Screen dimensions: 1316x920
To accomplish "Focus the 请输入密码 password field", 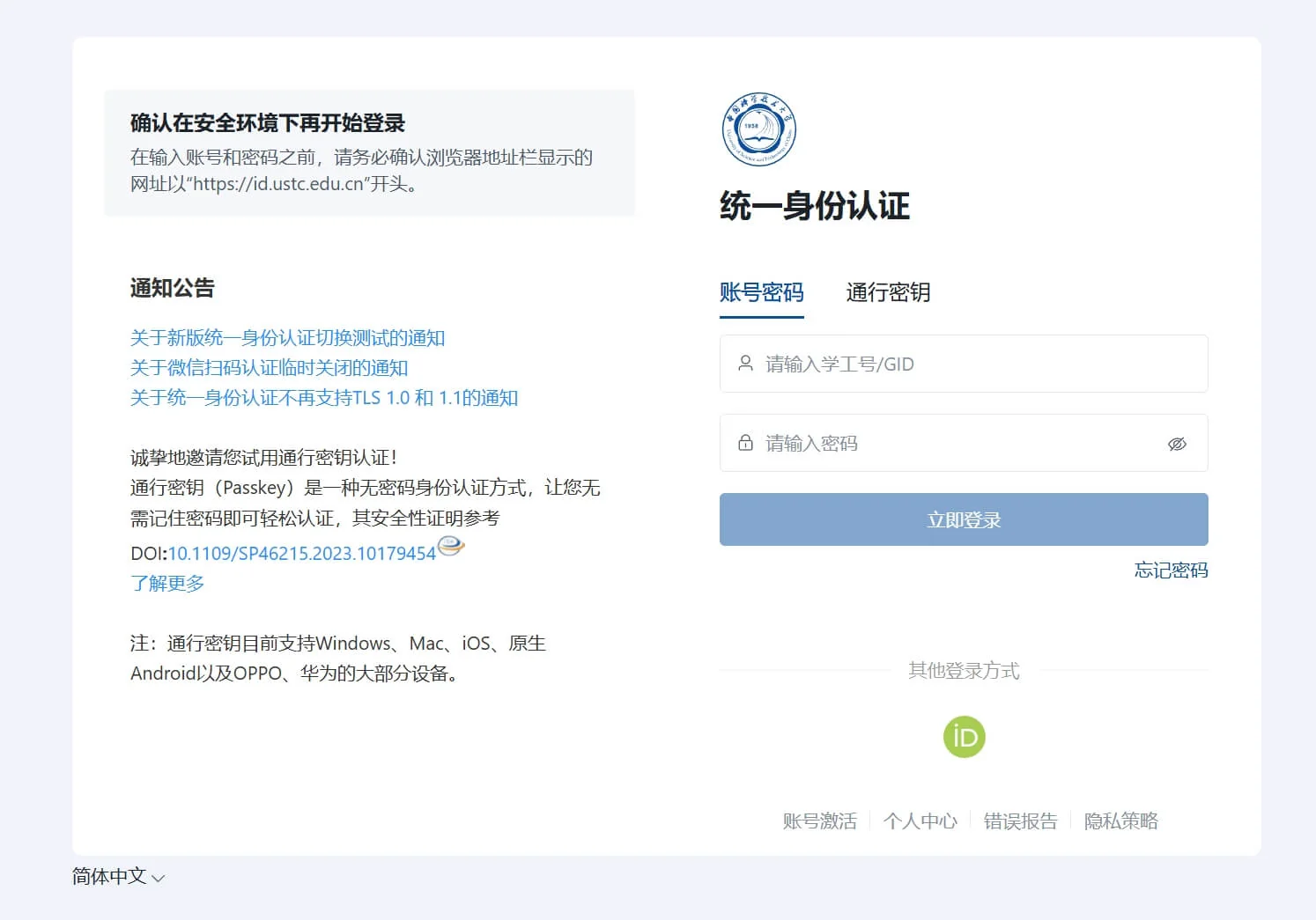I will [x=964, y=443].
